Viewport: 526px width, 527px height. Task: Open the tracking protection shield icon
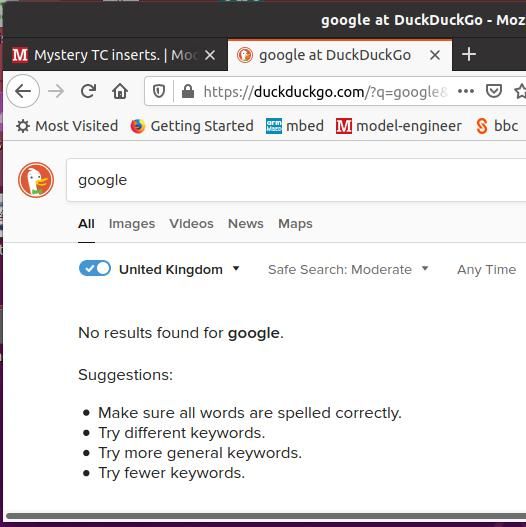(159, 91)
